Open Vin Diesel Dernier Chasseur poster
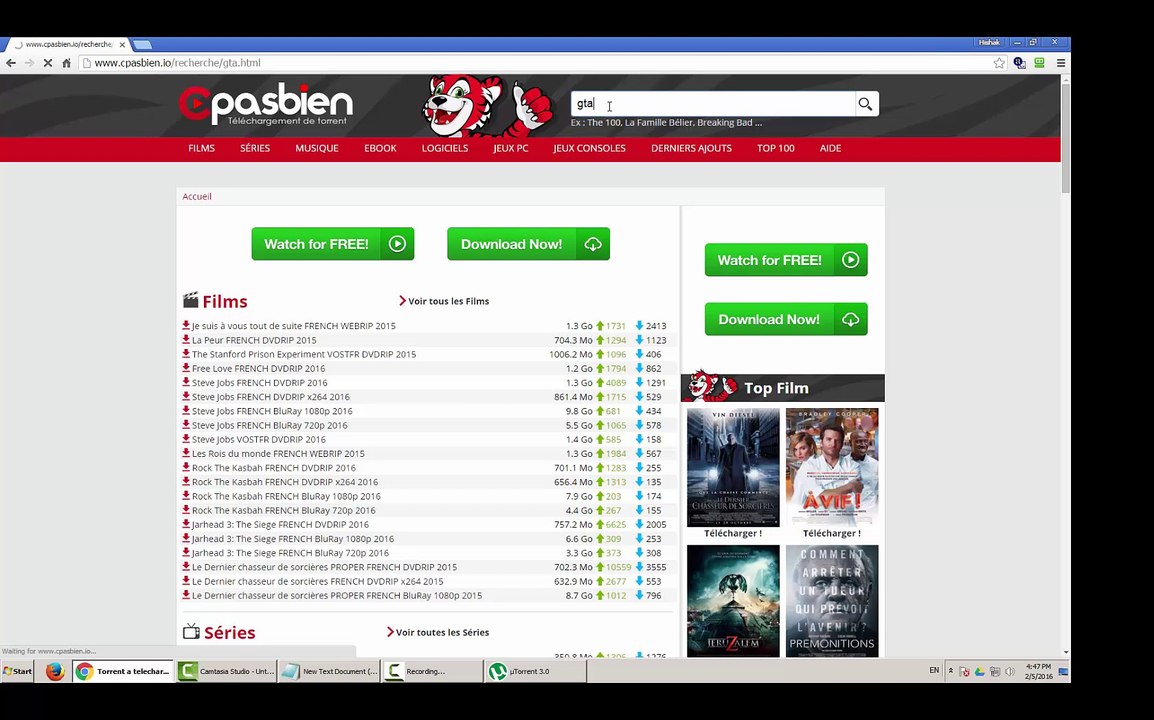 (733, 467)
